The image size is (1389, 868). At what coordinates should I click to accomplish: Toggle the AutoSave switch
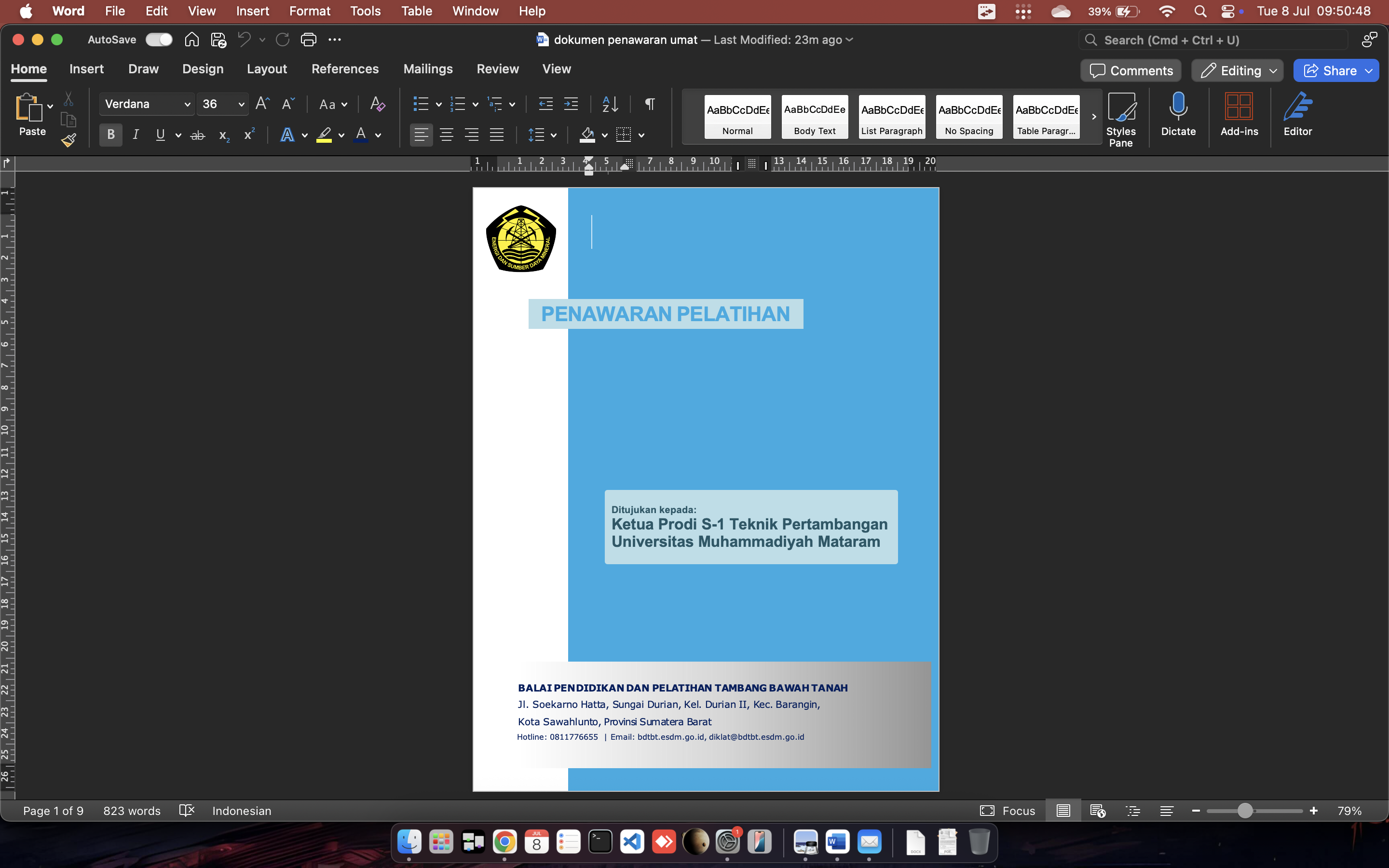(158, 40)
